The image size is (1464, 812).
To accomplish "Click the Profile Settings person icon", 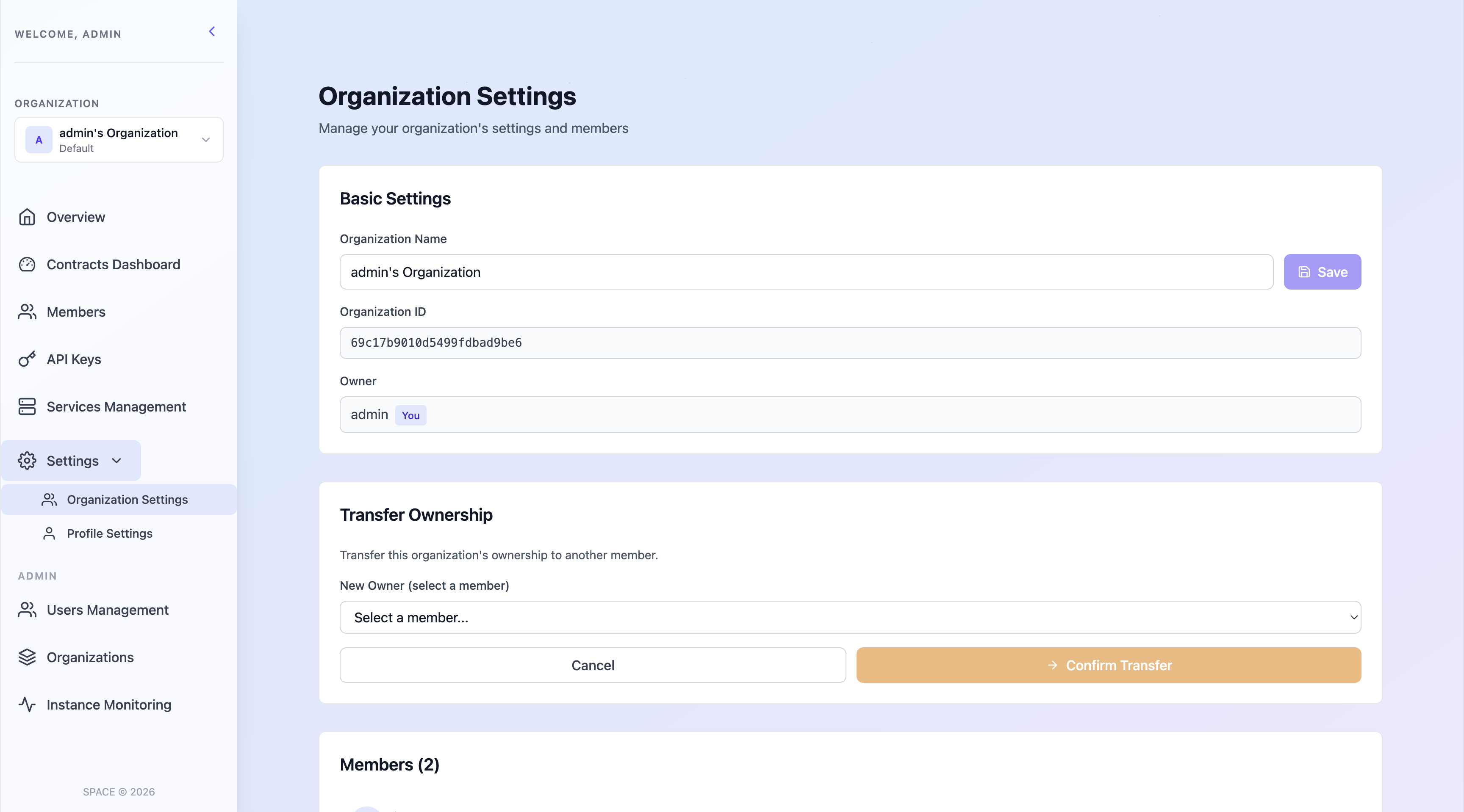I will [50, 534].
